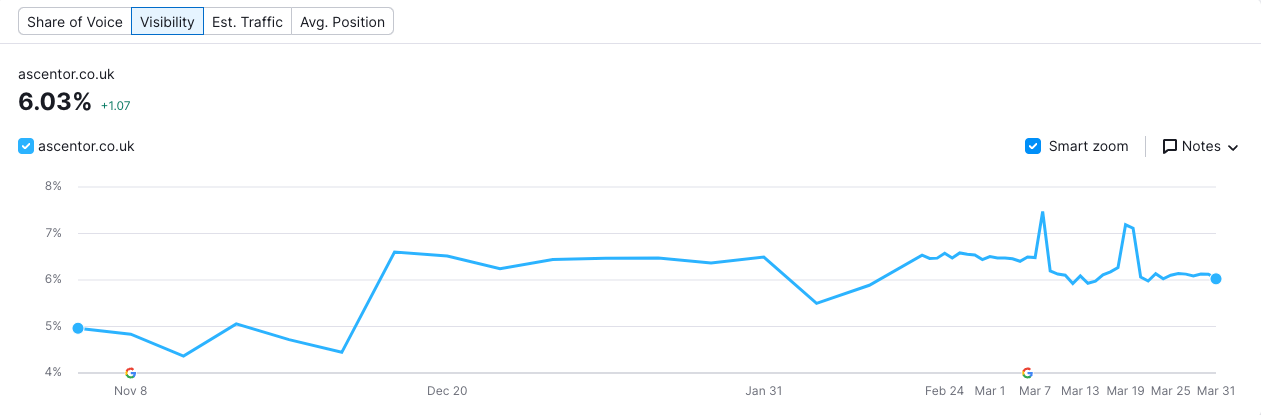Uncheck the ascentor.co.uk series checkbox
The width and height of the screenshot is (1261, 415).
click(26, 147)
